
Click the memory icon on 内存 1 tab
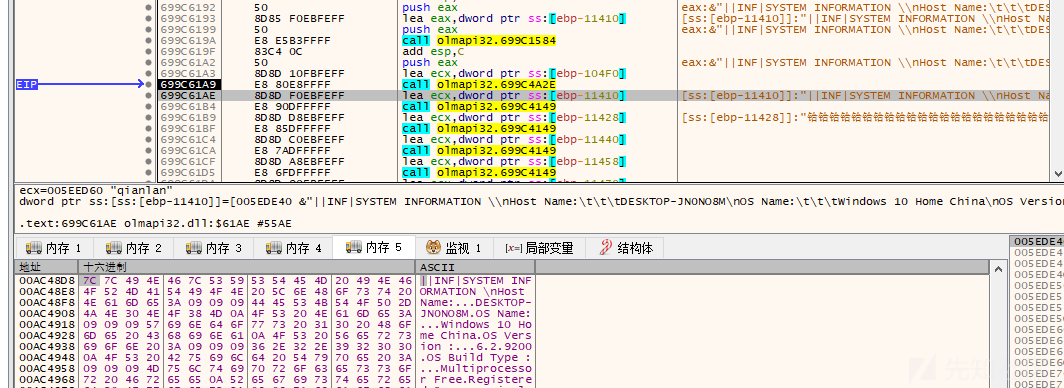pos(33,248)
